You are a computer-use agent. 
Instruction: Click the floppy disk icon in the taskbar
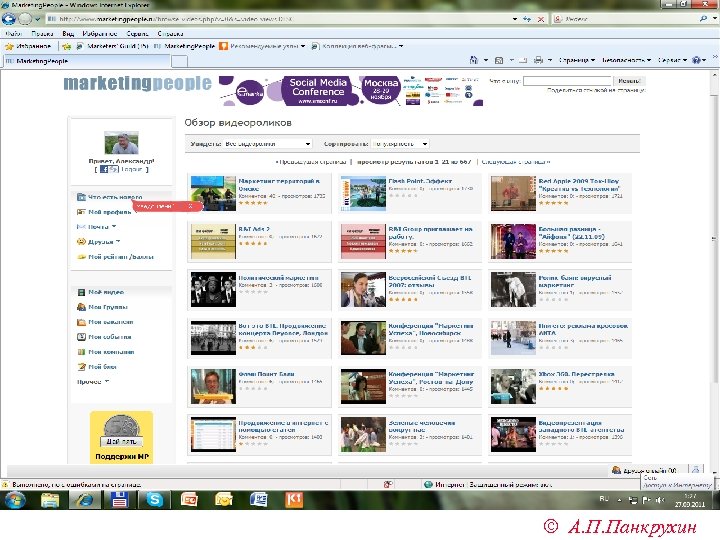pyautogui.click(x=119, y=499)
